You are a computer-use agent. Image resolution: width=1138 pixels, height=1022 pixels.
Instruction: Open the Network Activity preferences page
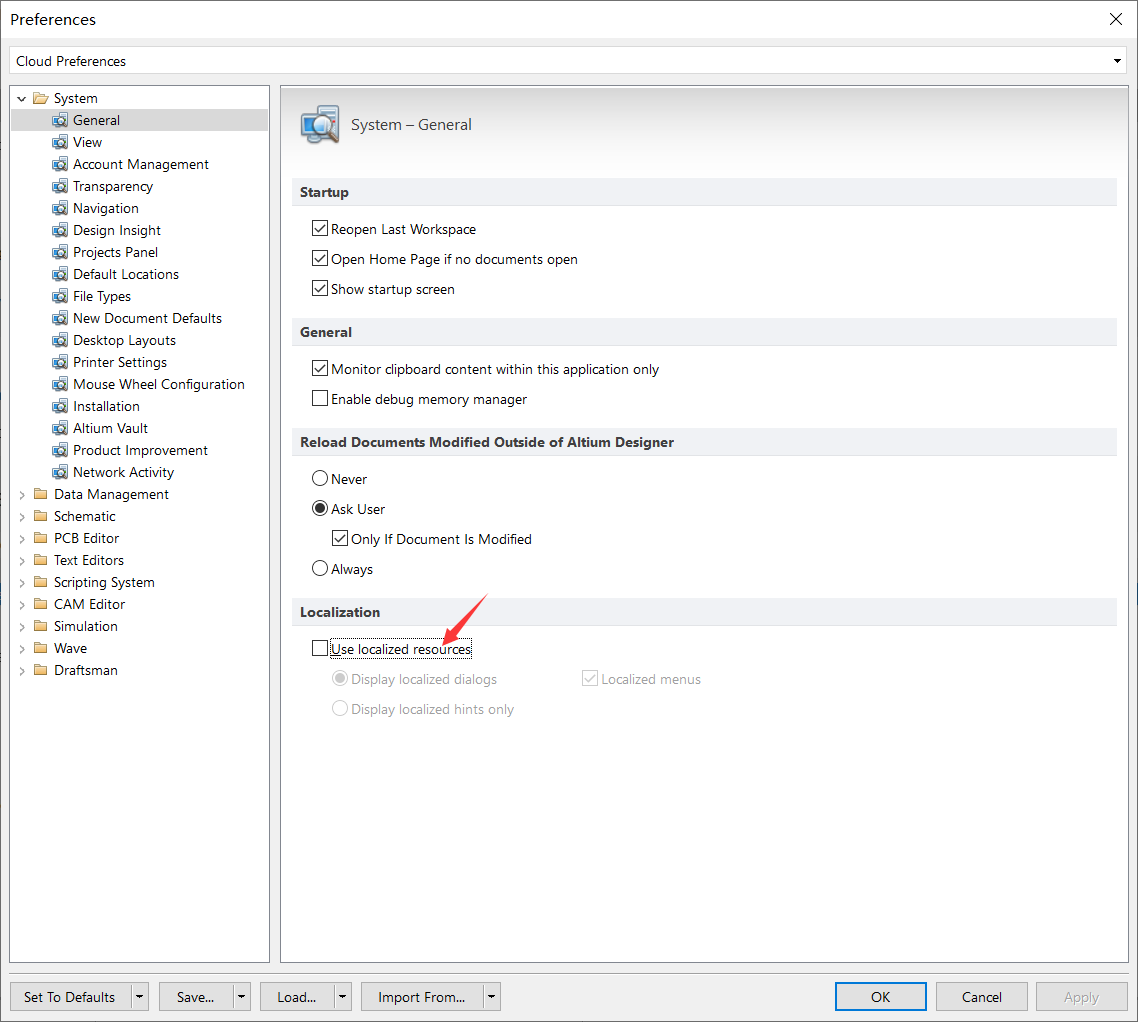click(123, 473)
